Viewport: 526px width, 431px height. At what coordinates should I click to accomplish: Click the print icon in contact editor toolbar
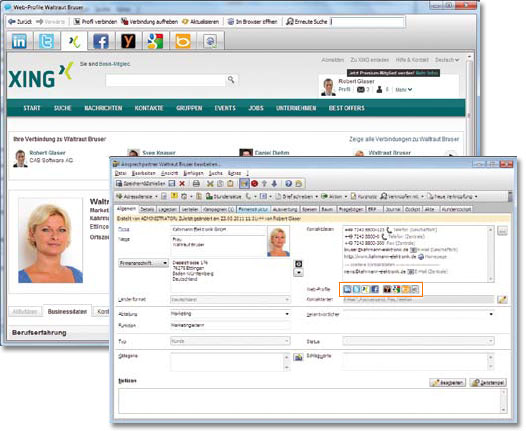pos(196,183)
